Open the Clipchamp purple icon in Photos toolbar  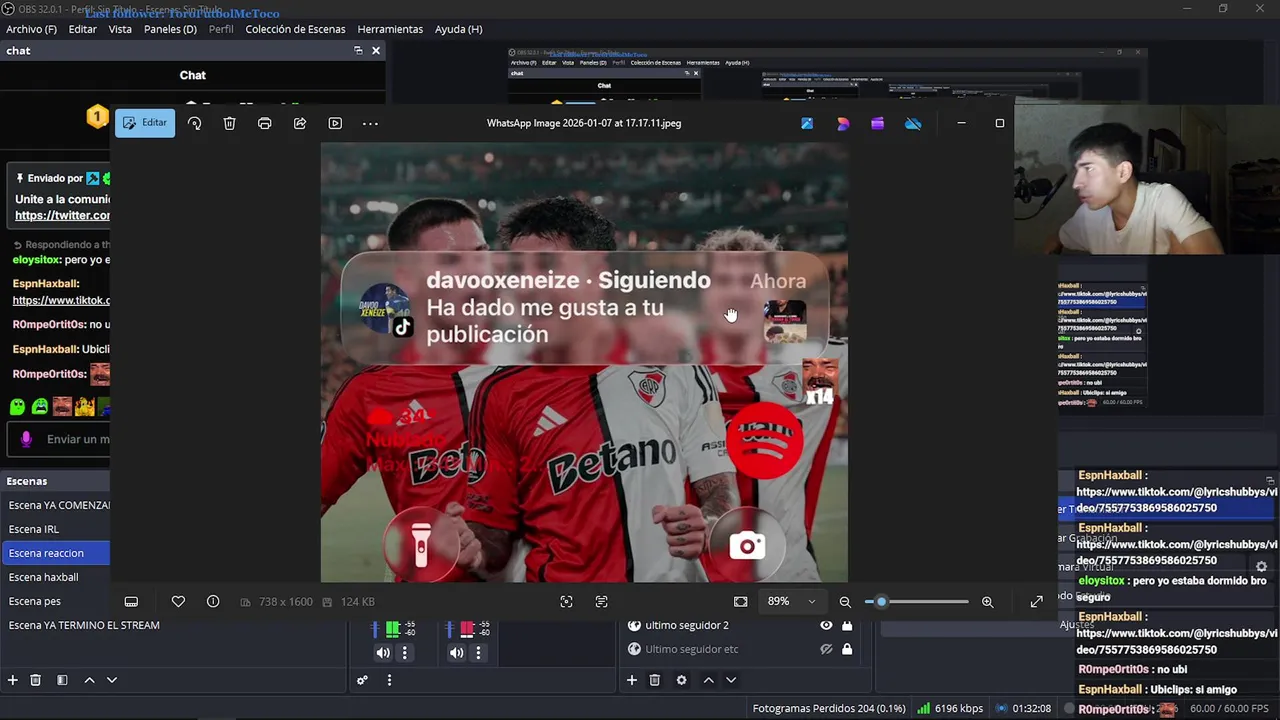click(x=877, y=123)
